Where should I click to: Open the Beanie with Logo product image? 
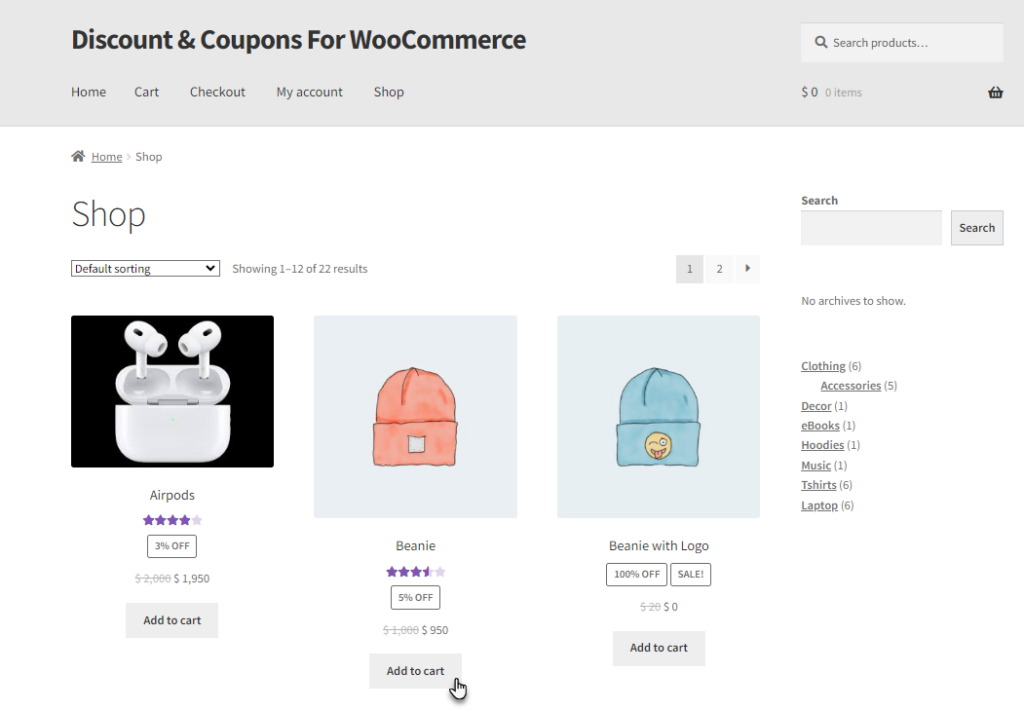click(658, 417)
